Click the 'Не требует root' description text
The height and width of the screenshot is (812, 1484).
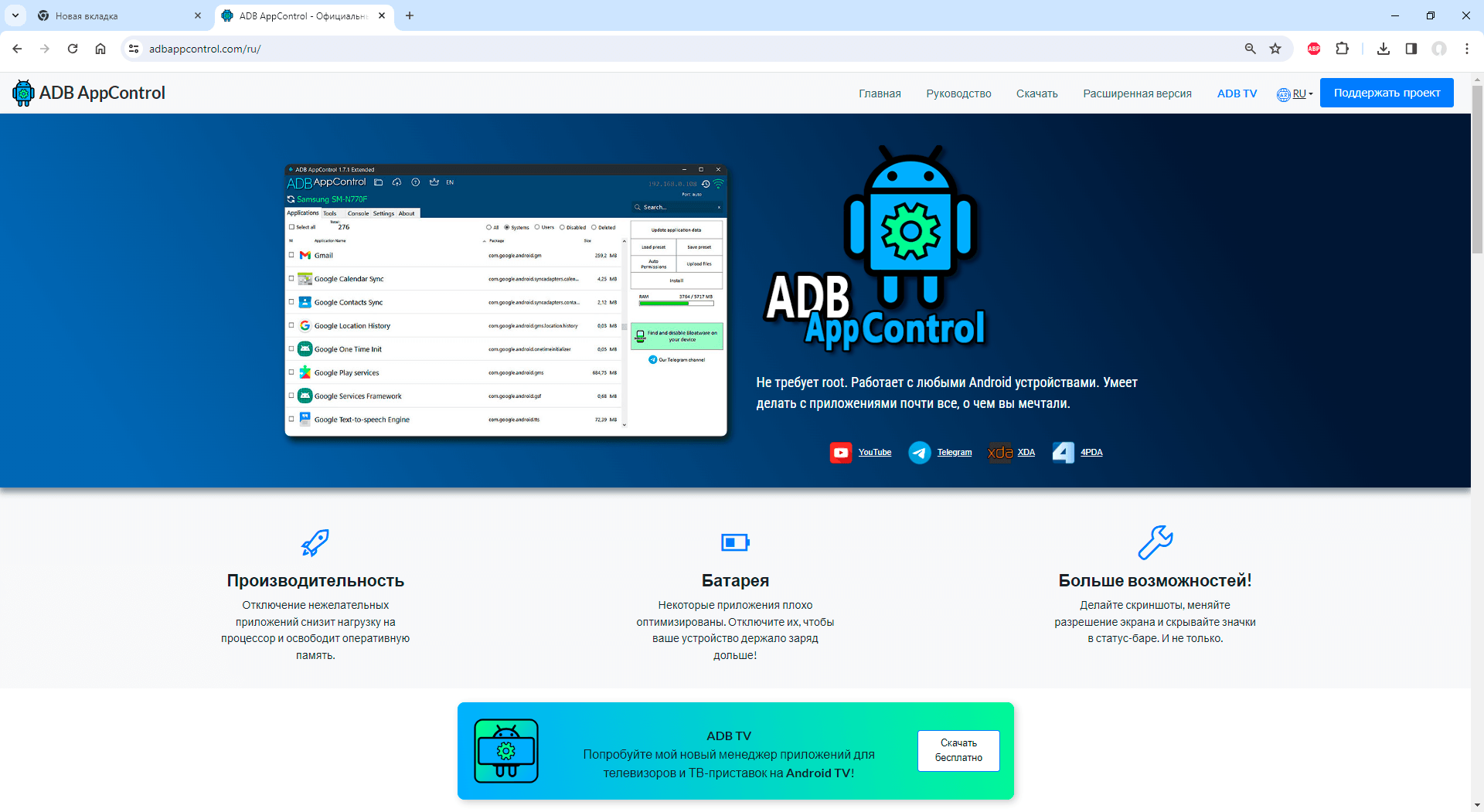pos(947,393)
